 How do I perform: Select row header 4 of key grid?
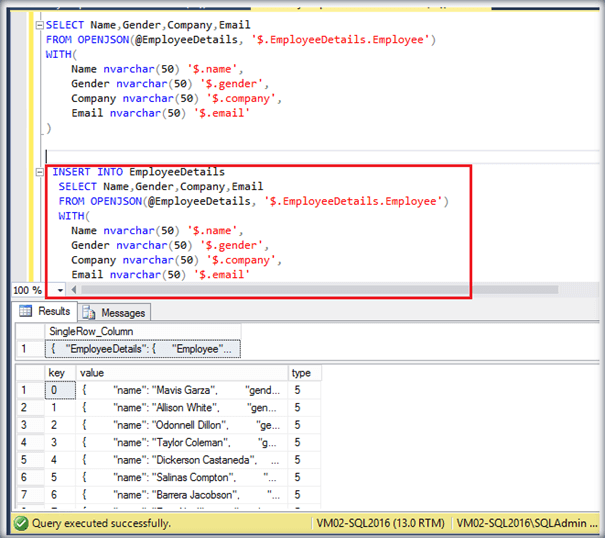pyautogui.click(x=30, y=442)
